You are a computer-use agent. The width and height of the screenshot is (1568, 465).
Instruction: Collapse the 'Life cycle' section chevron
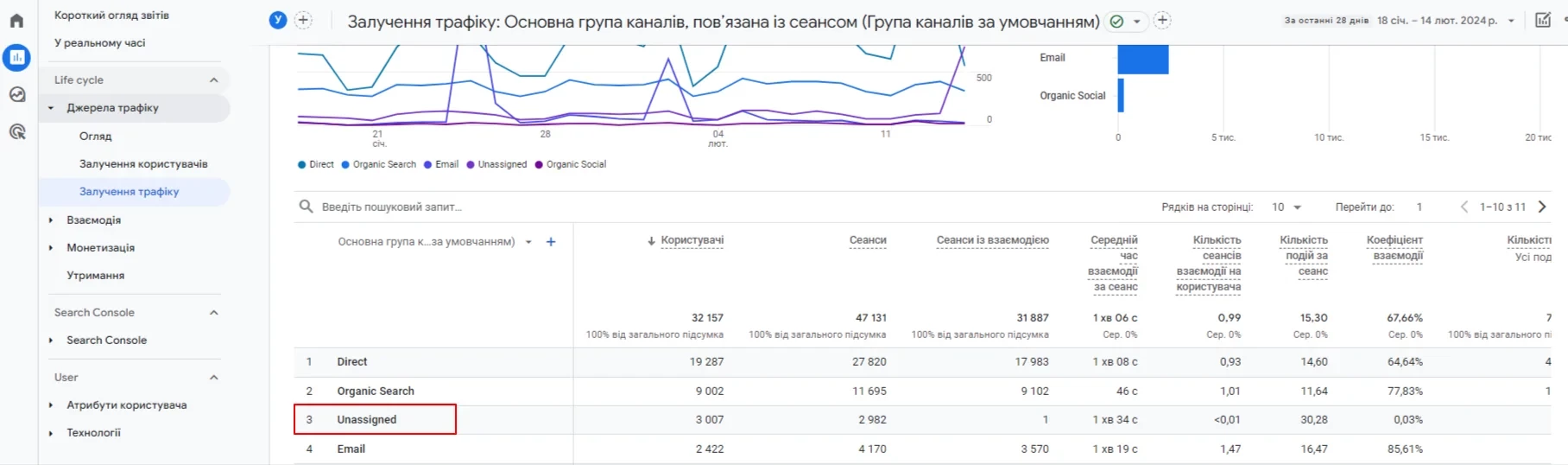point(214,80)
